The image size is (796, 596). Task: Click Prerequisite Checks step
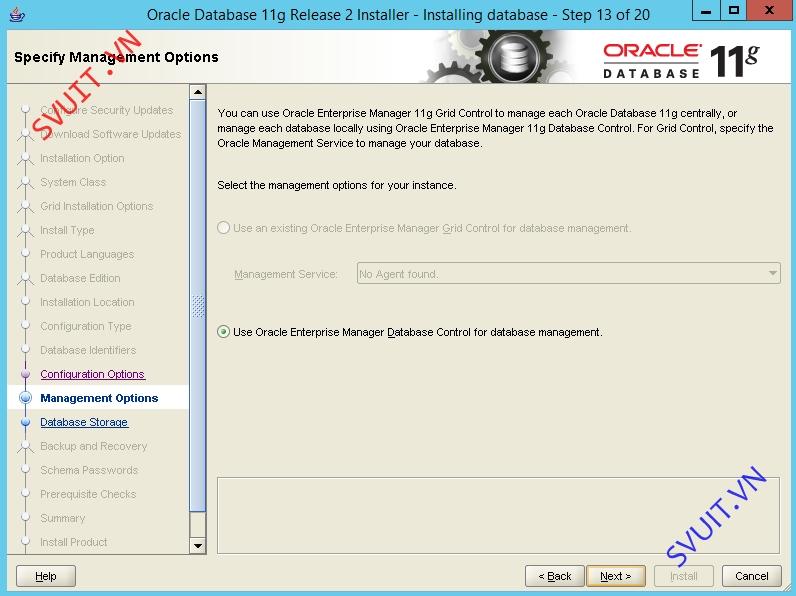(x=88, y=494)
